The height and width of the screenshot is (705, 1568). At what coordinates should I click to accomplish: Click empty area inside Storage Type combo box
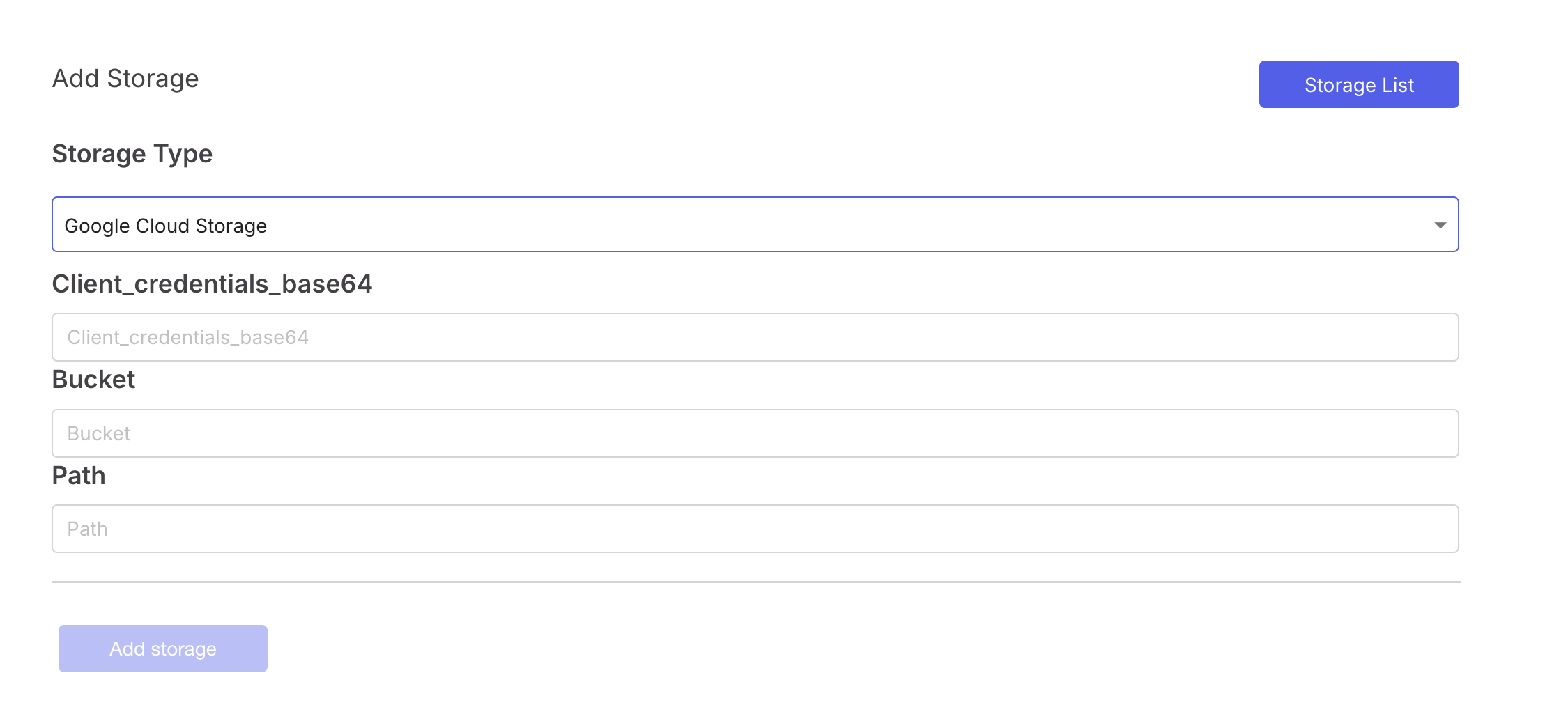click(x=836, y=224)
